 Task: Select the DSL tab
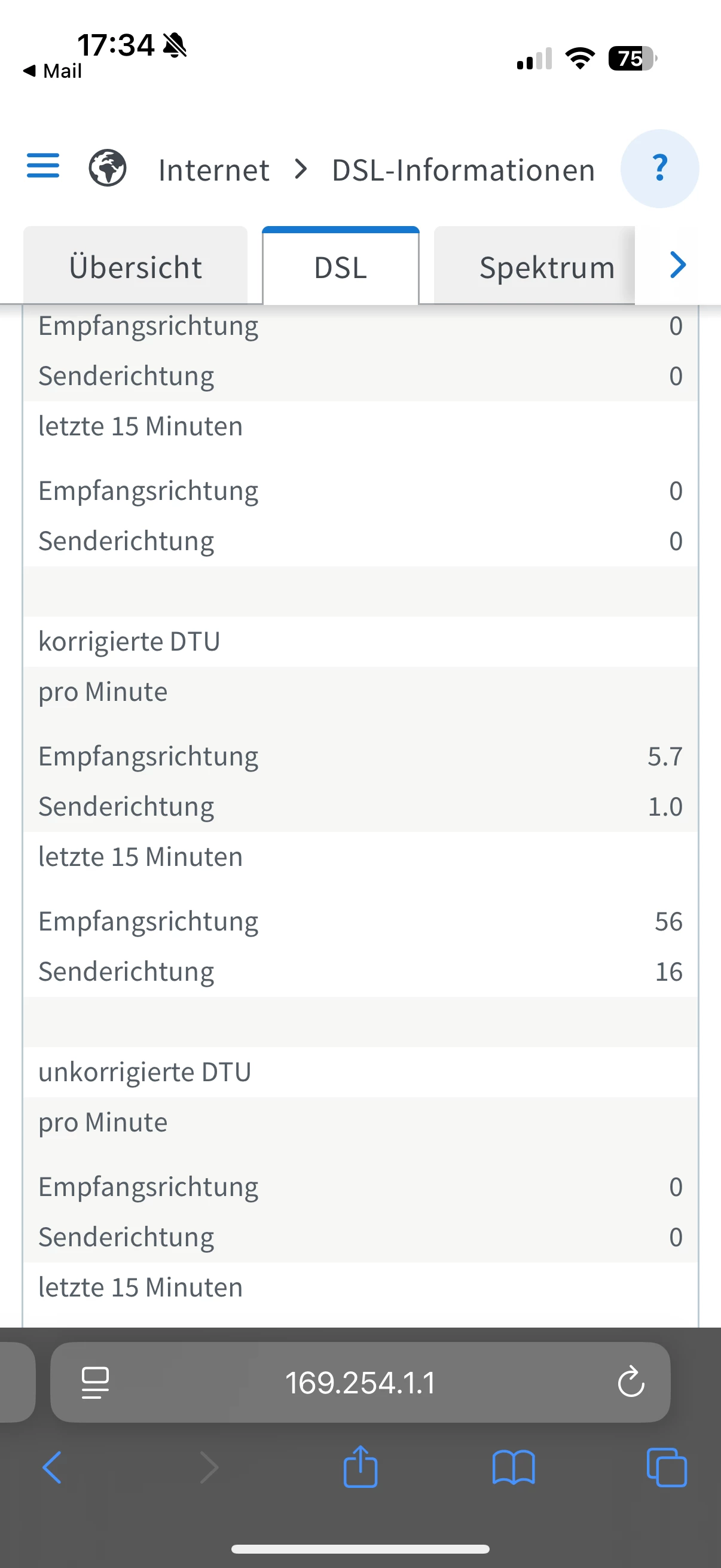click(x=340, y=267)
